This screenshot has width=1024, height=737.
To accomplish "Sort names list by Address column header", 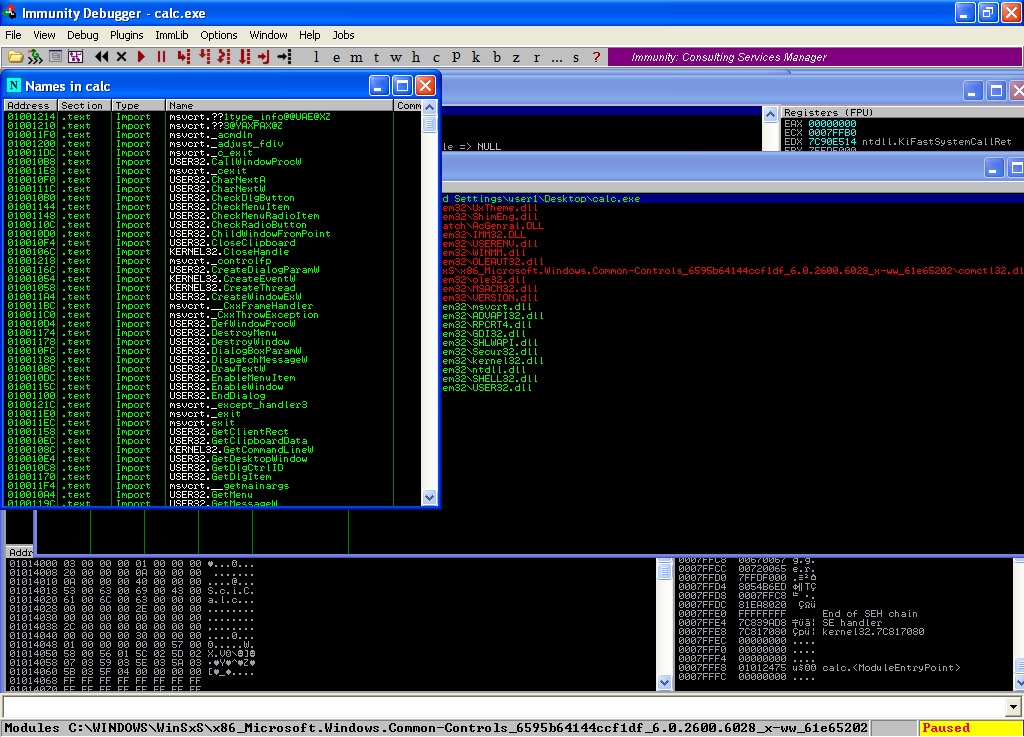I will pos(29,105).
